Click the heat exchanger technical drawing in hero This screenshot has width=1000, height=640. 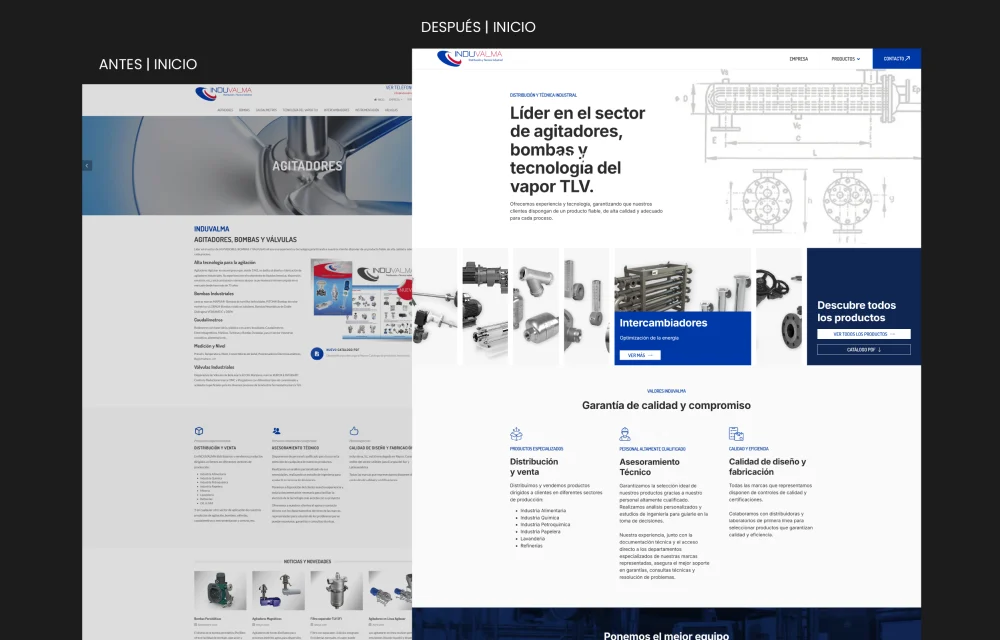click(x=797, y=156)
